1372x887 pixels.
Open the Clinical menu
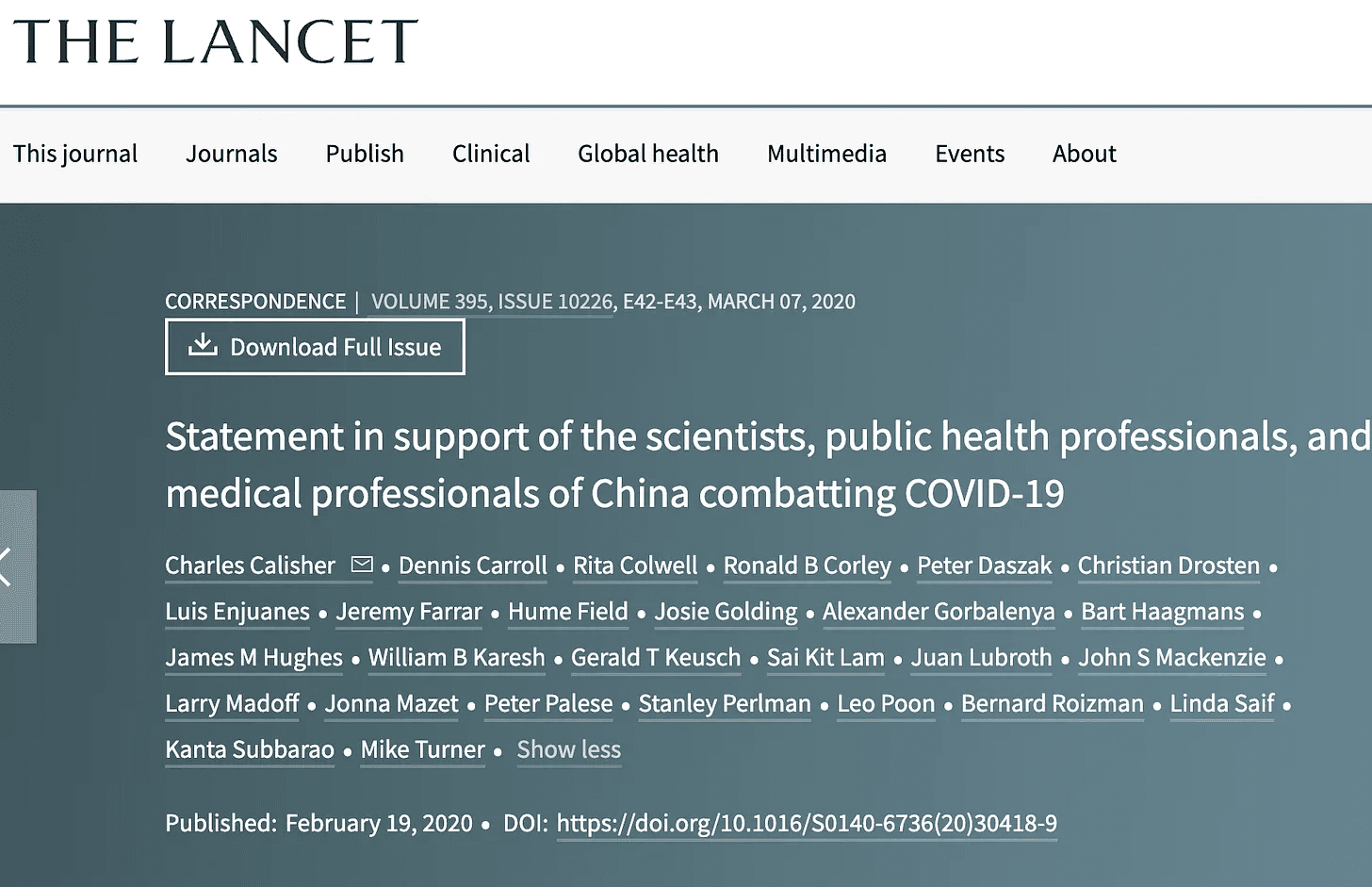[x=491, y=154]
